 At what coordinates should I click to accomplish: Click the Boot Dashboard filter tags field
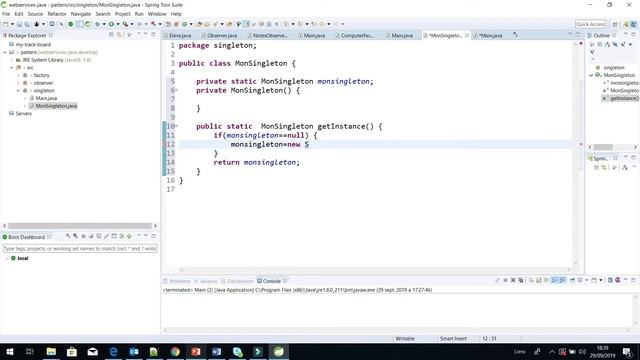click(x=80, y=248)
